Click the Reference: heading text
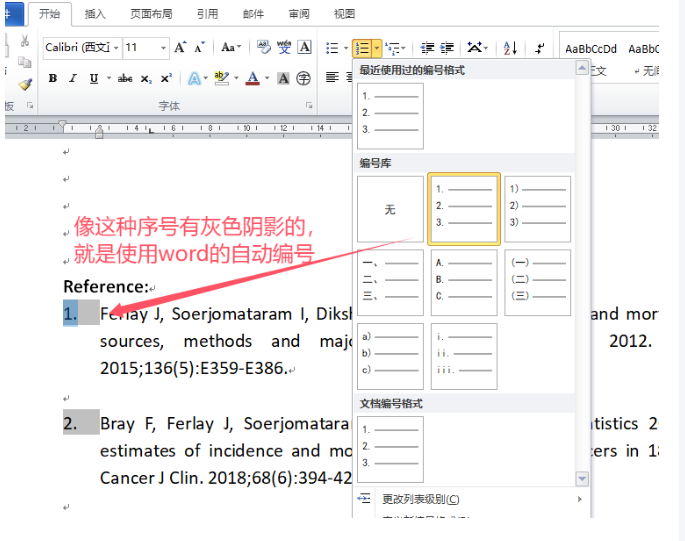This screenshot has height=541, width=685. pos(106,287)
